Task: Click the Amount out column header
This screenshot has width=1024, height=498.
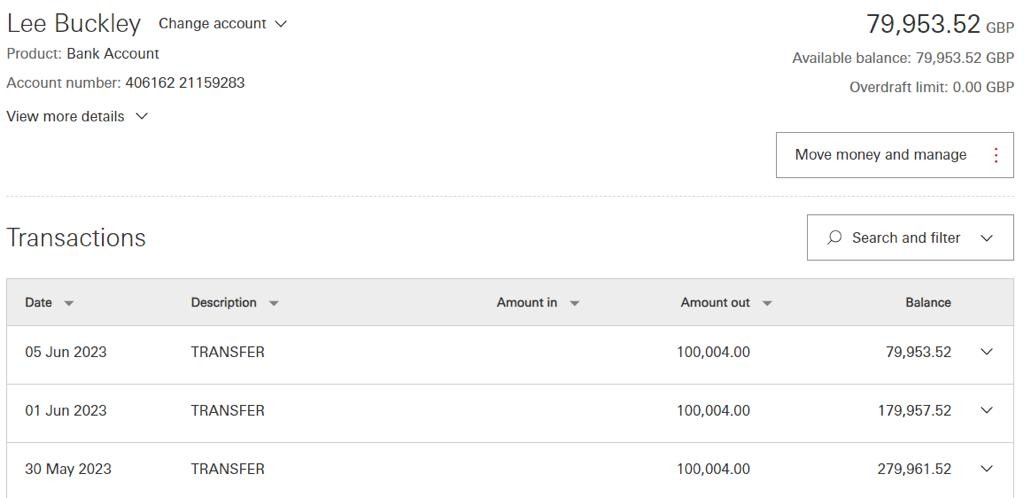Action: (715, 302)
